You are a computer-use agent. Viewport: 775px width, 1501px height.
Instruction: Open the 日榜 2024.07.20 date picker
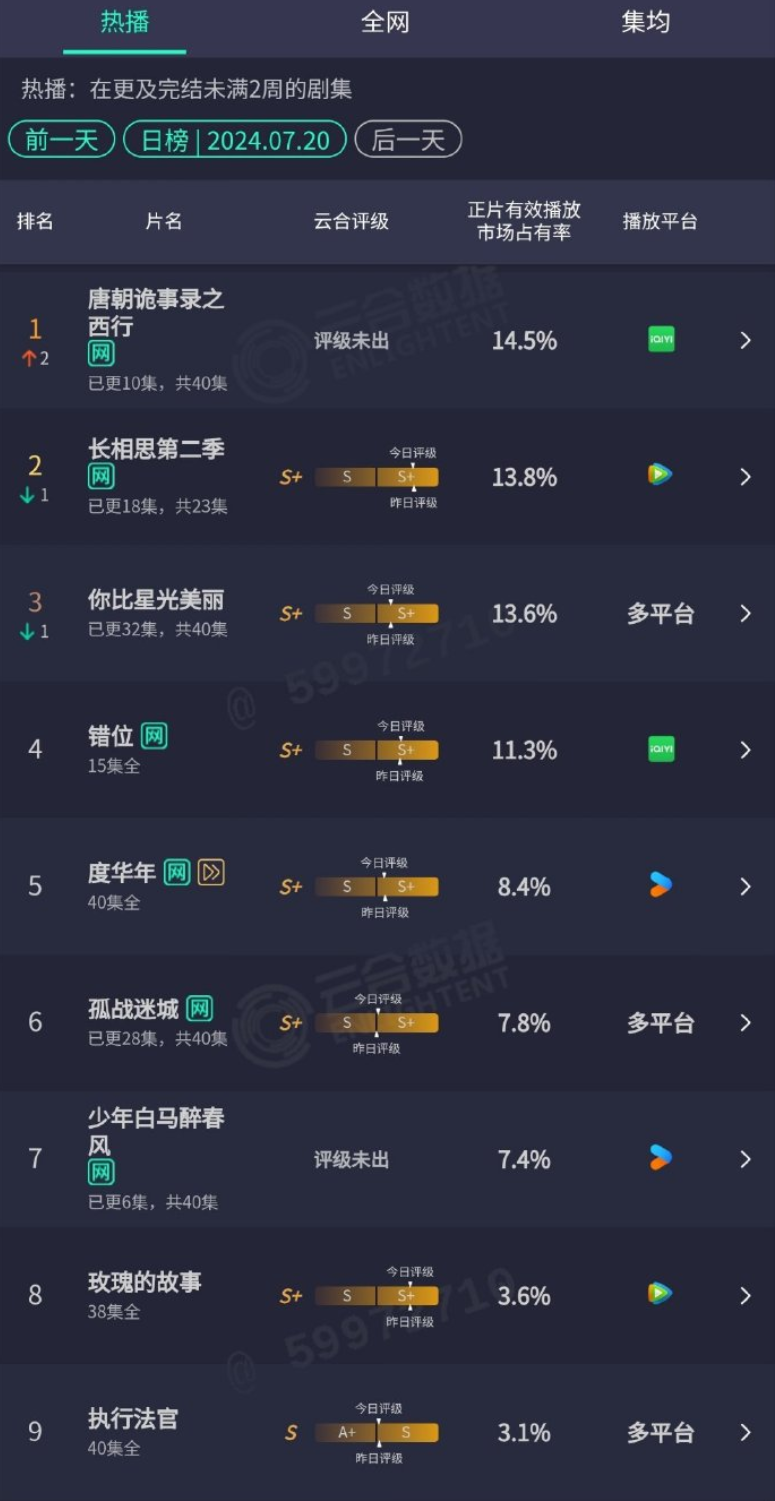235,139
